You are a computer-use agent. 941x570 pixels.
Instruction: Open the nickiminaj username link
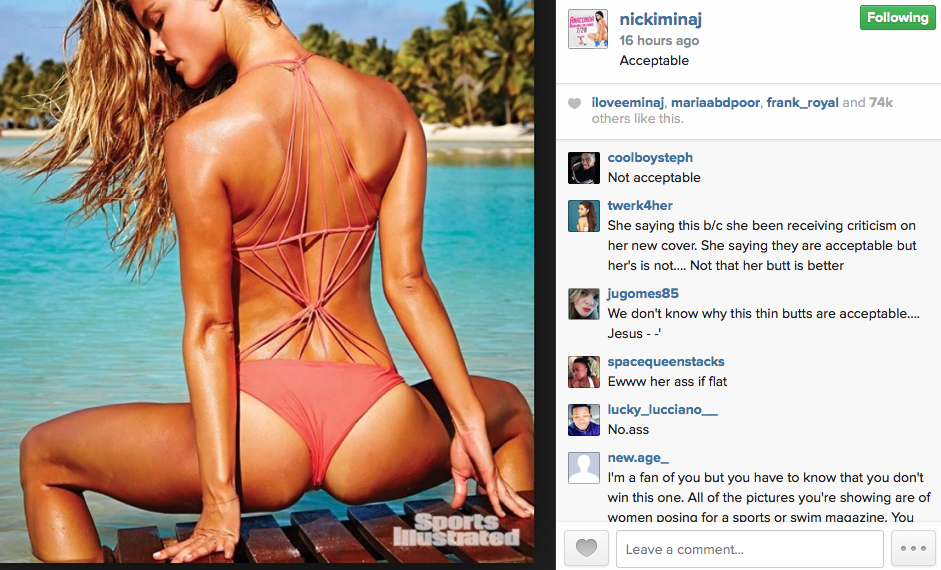(x=660, y=19)
